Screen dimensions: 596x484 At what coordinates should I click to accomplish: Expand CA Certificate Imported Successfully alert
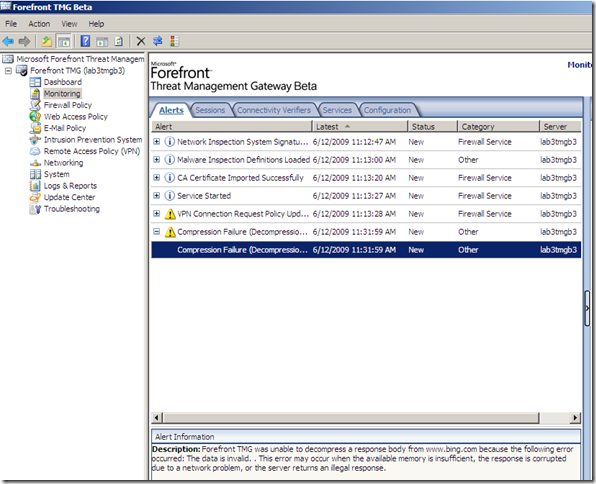tap(157, 177)
